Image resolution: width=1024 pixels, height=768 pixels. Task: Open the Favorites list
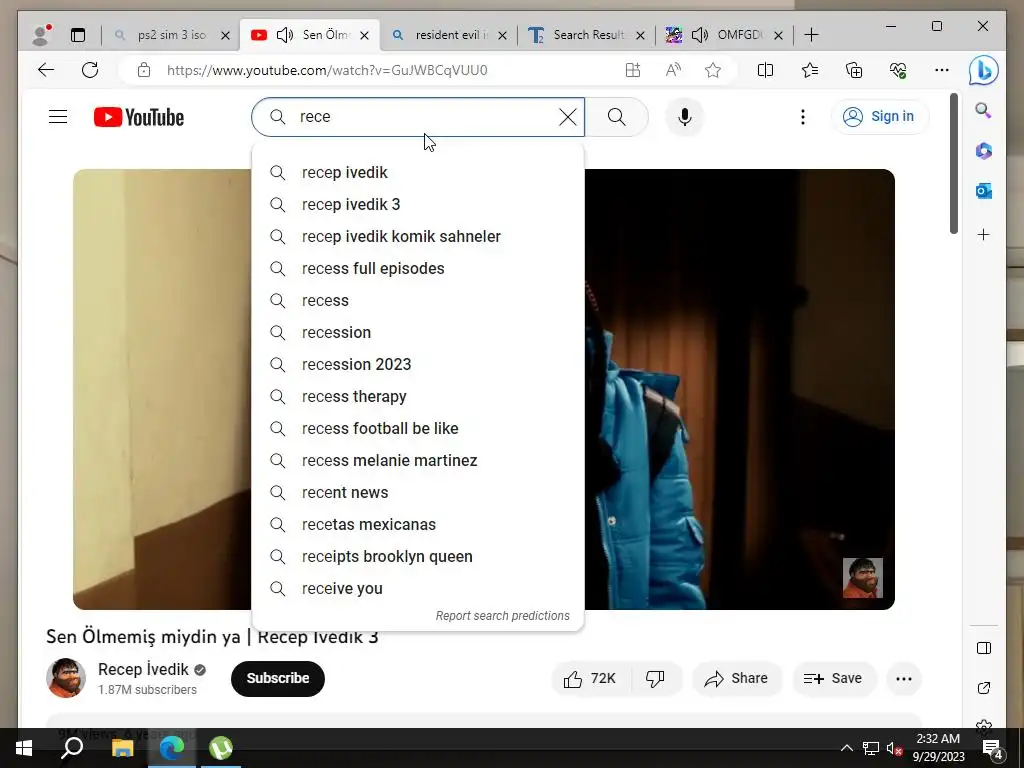click(810, 70)
